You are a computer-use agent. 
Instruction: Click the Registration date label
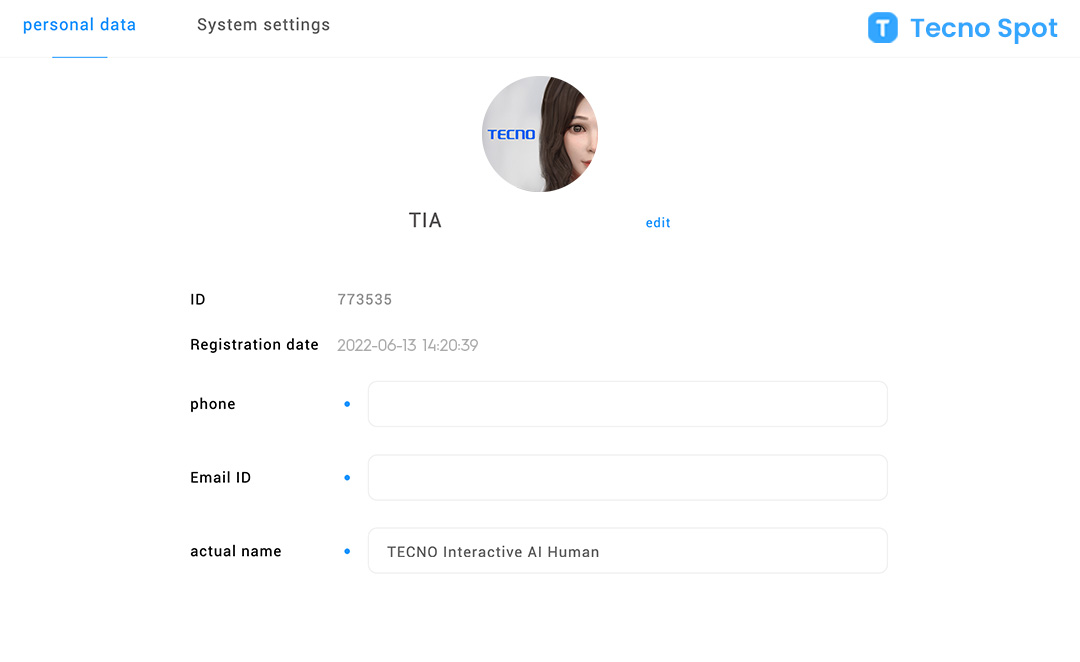click(254, 344)
